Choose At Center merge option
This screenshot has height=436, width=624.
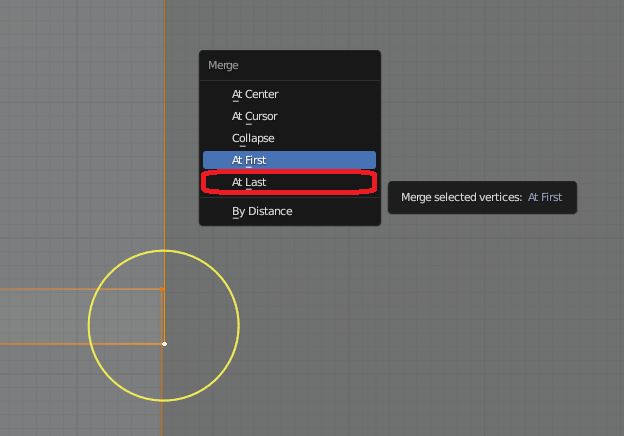(x=289, y=94)
